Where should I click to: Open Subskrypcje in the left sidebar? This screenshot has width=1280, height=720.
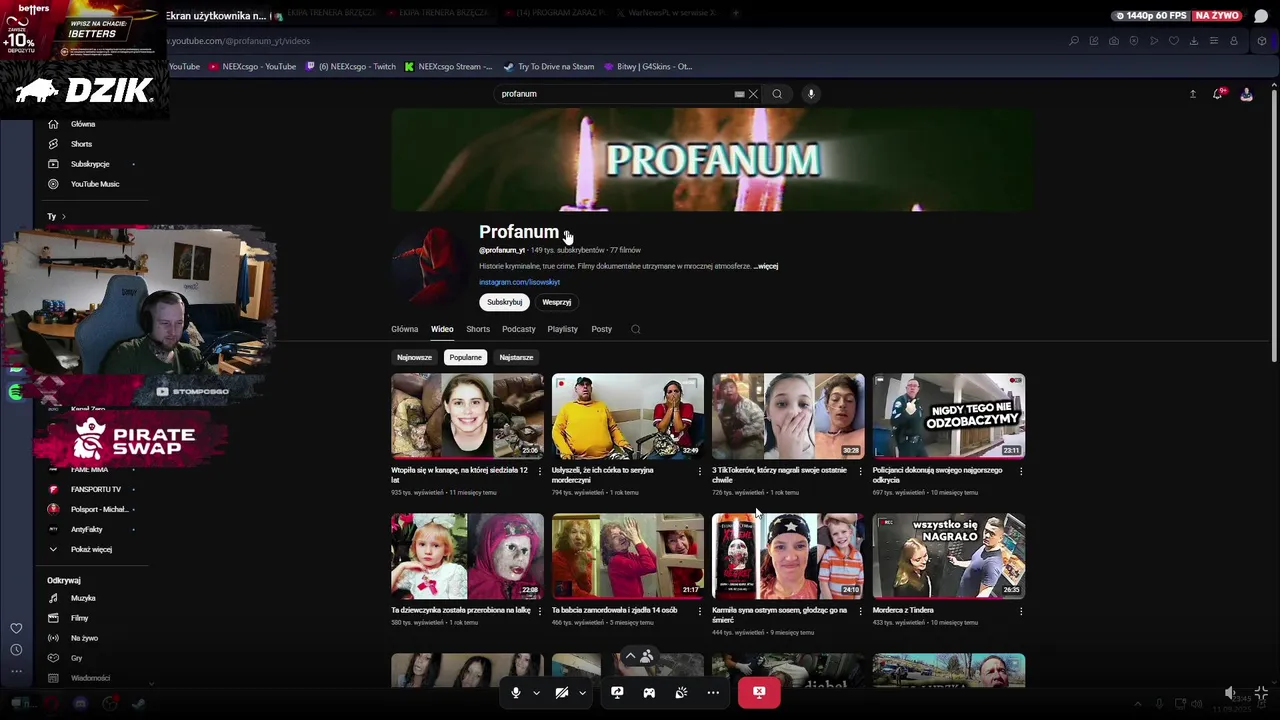point(90,164)
